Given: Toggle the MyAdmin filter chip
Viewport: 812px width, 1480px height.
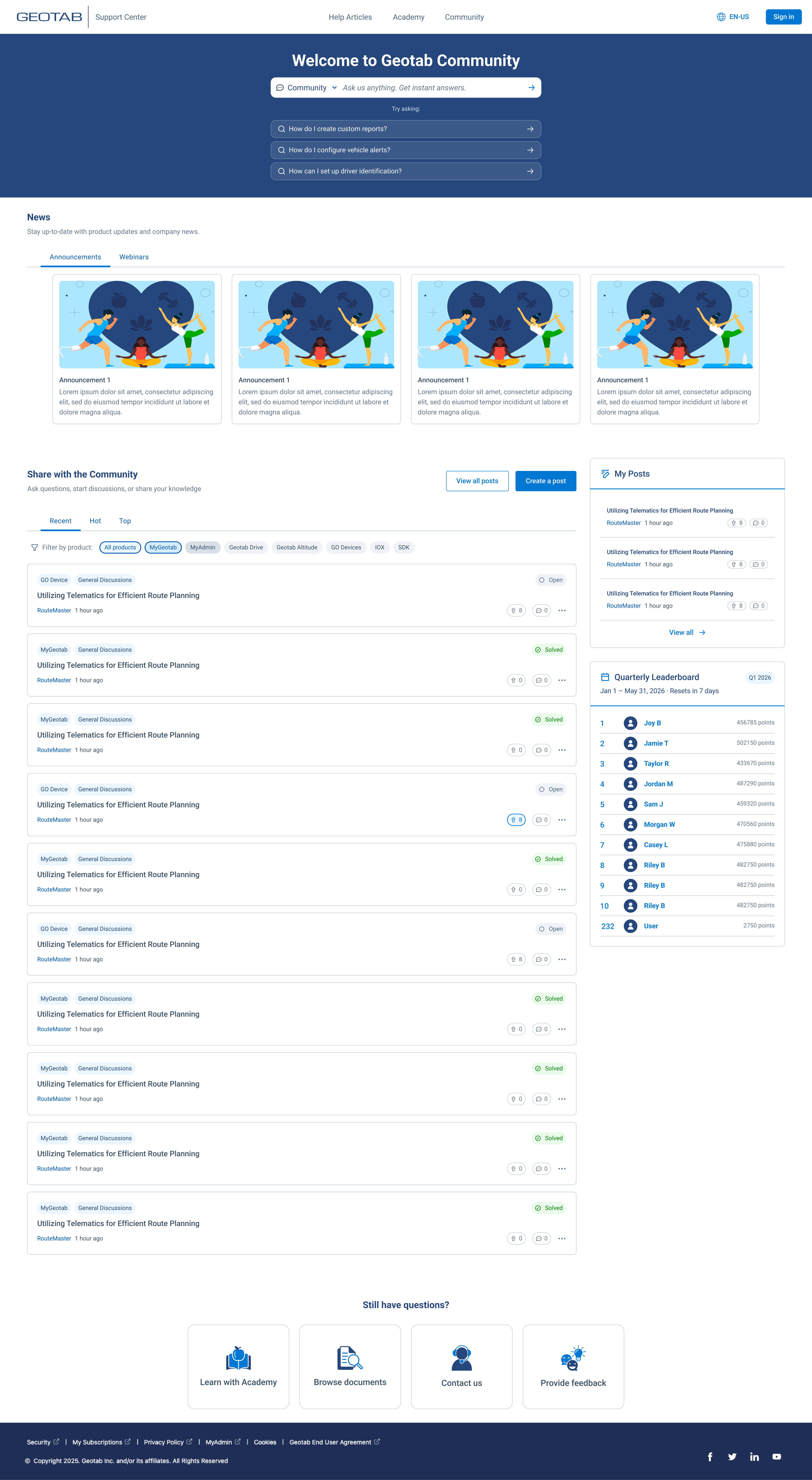Looking at the screenshot, I should point(203,547).
